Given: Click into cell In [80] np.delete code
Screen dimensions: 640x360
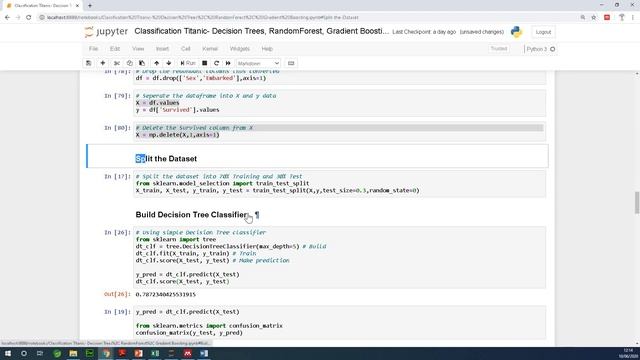Looking at the screenshot, I should (x=340, y=131).
